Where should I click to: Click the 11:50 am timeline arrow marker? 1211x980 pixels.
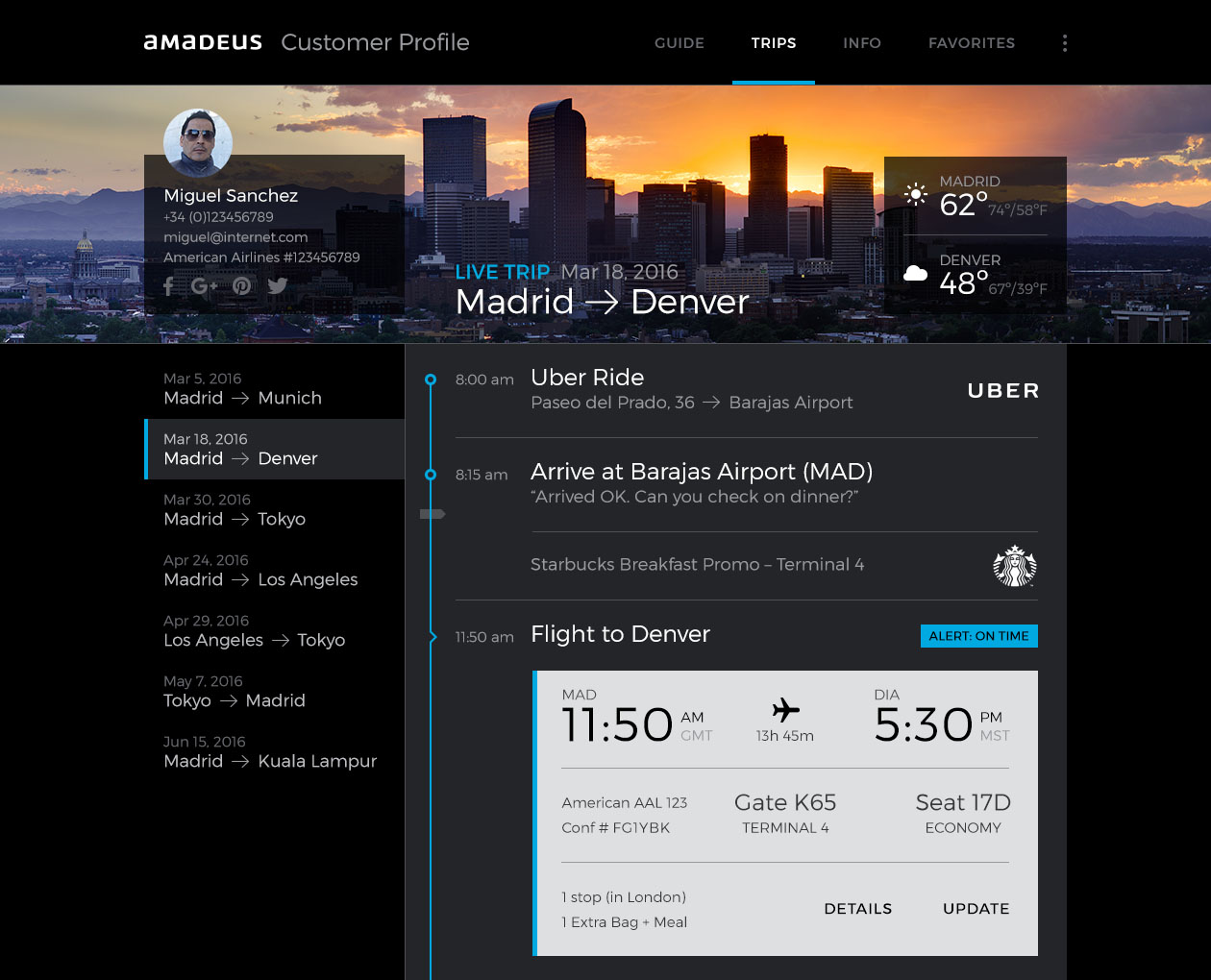(432, 636)
